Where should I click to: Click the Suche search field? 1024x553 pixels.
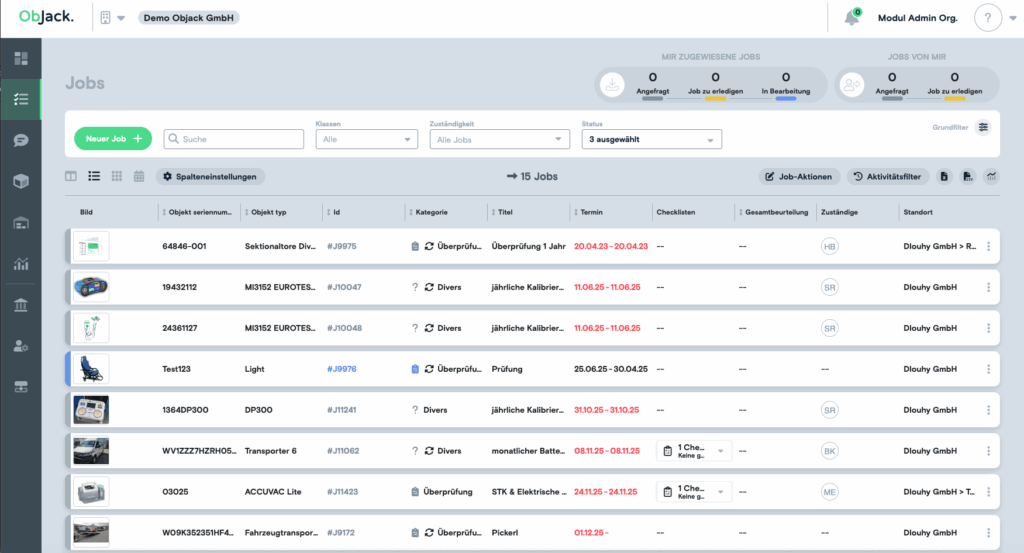(234, 140)
